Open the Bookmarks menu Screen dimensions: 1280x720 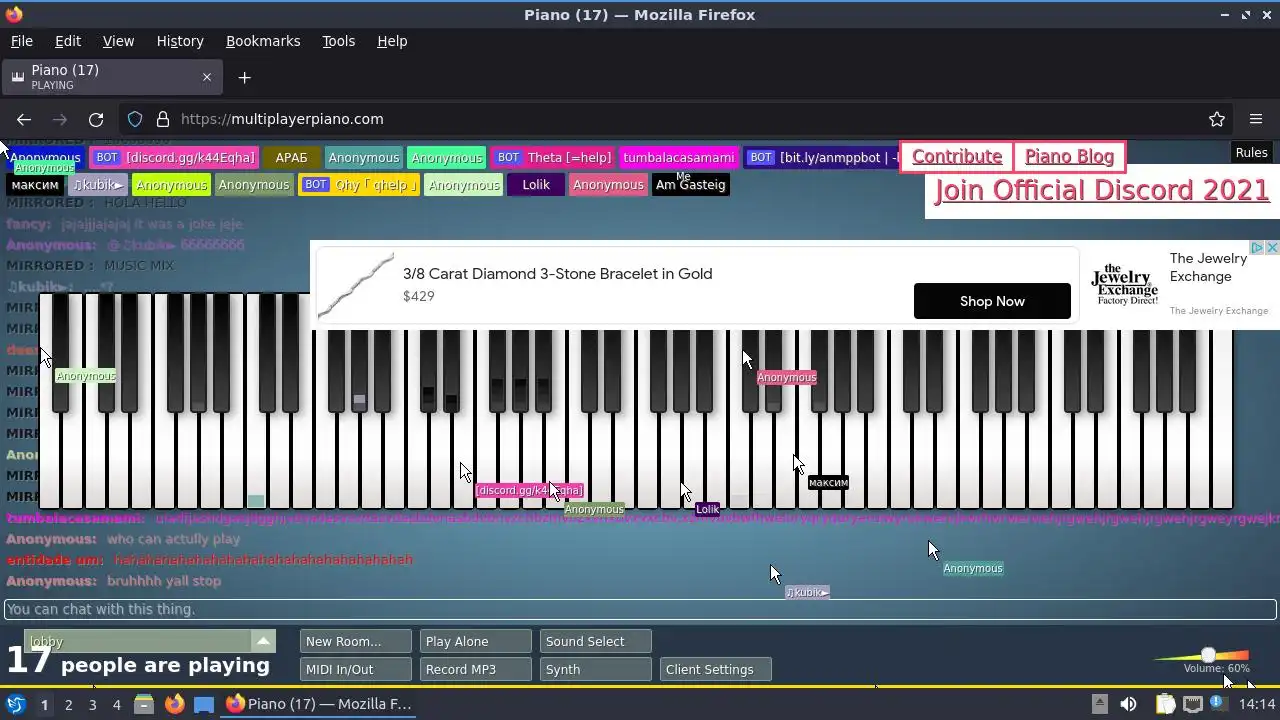tap(263, 41)
